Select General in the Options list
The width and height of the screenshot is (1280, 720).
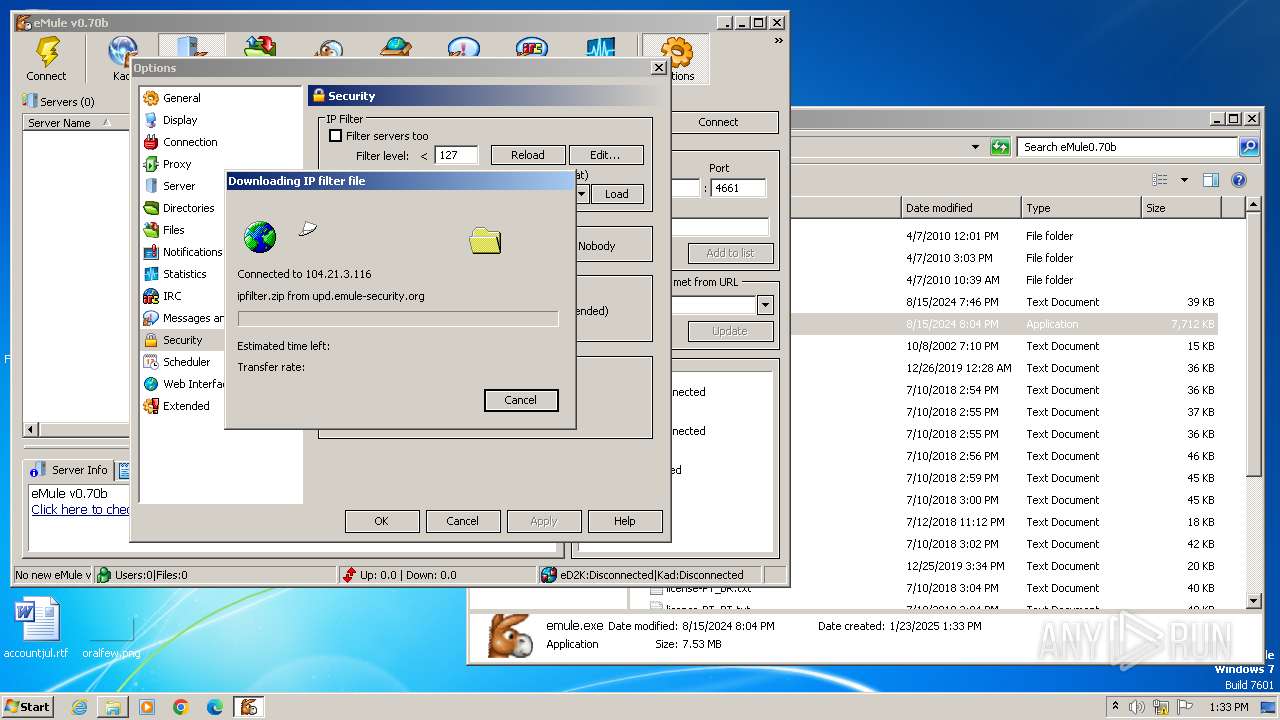[181, 98]
